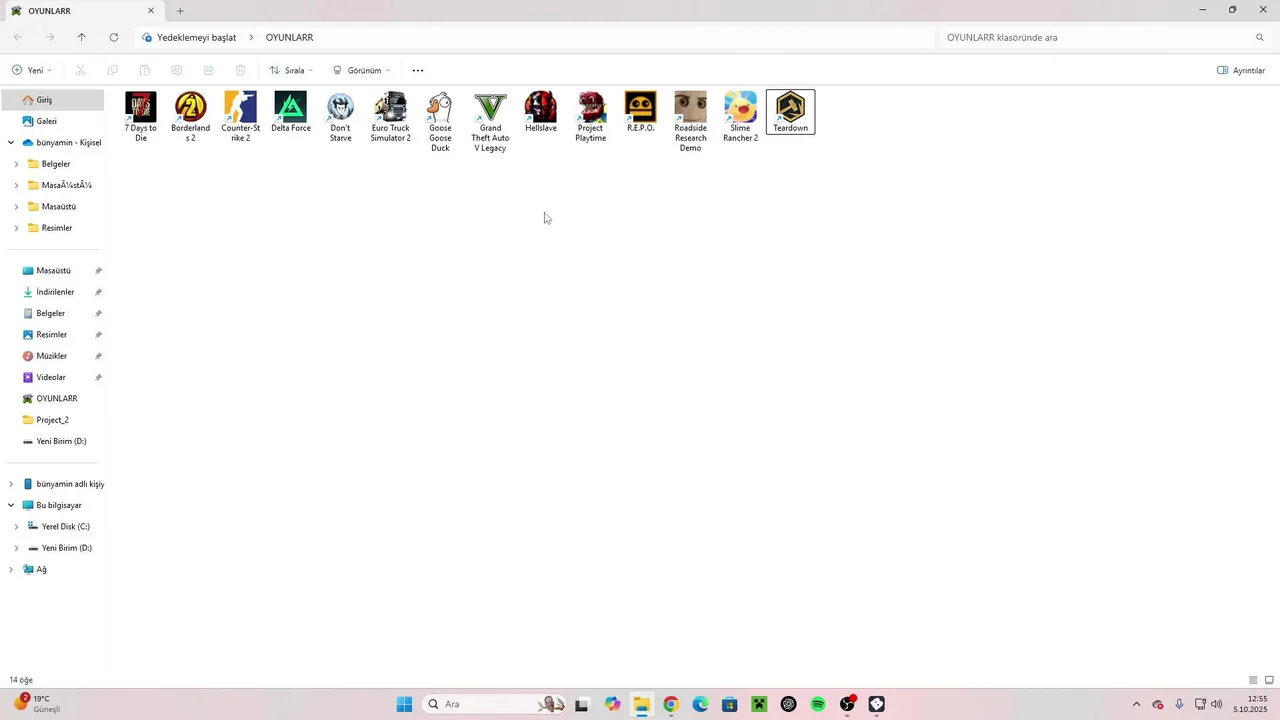Viewport: 1280px width, 720px height.
Task: Click the Delta Force game icon
Action: (290, 112)
